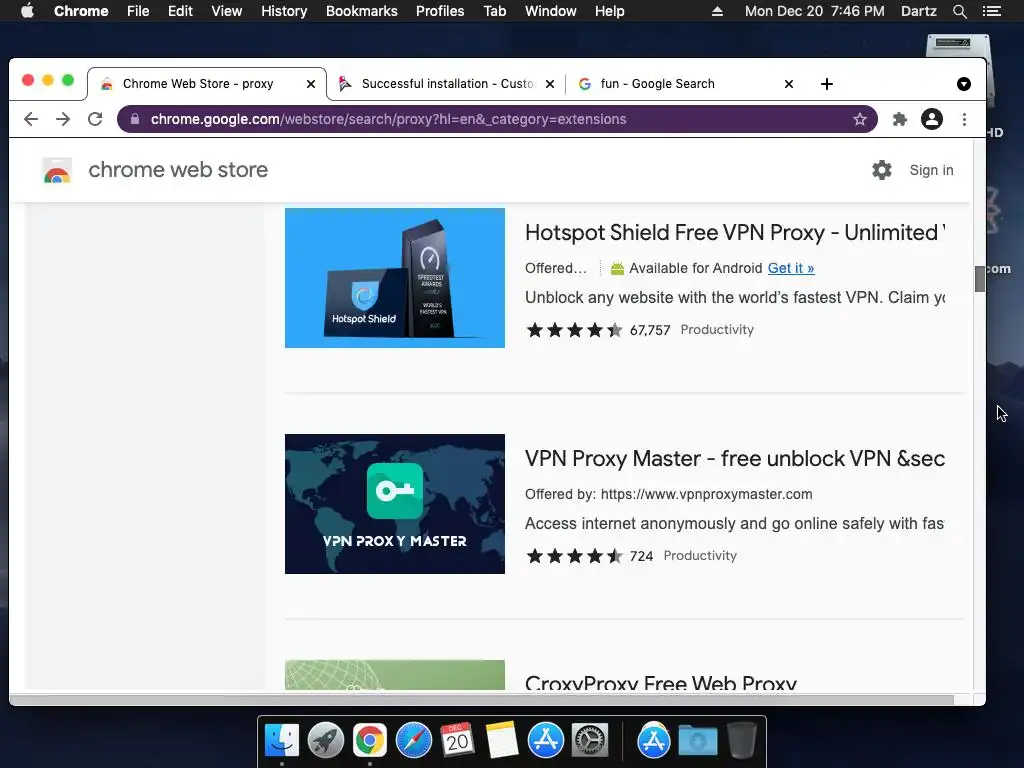Open the Window menu
The height and width of the screenshot is (768, 1024).
551,11
